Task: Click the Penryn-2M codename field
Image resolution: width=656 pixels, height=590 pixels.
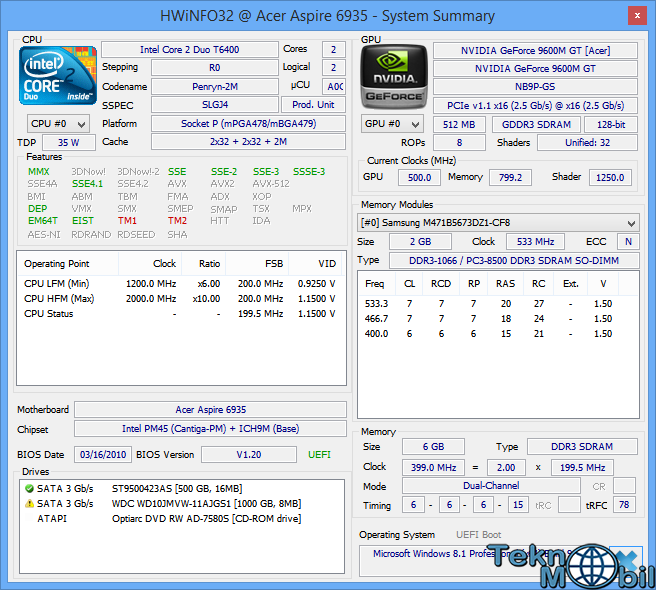Action: click(x=215, y=87)
